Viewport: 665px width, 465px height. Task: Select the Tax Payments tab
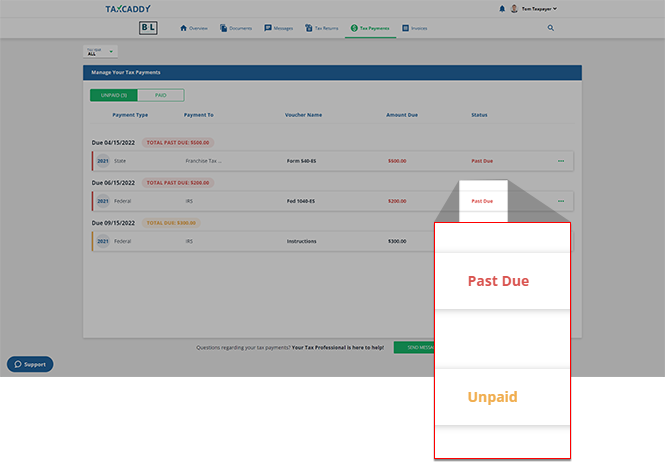click(x=370, y=28)
